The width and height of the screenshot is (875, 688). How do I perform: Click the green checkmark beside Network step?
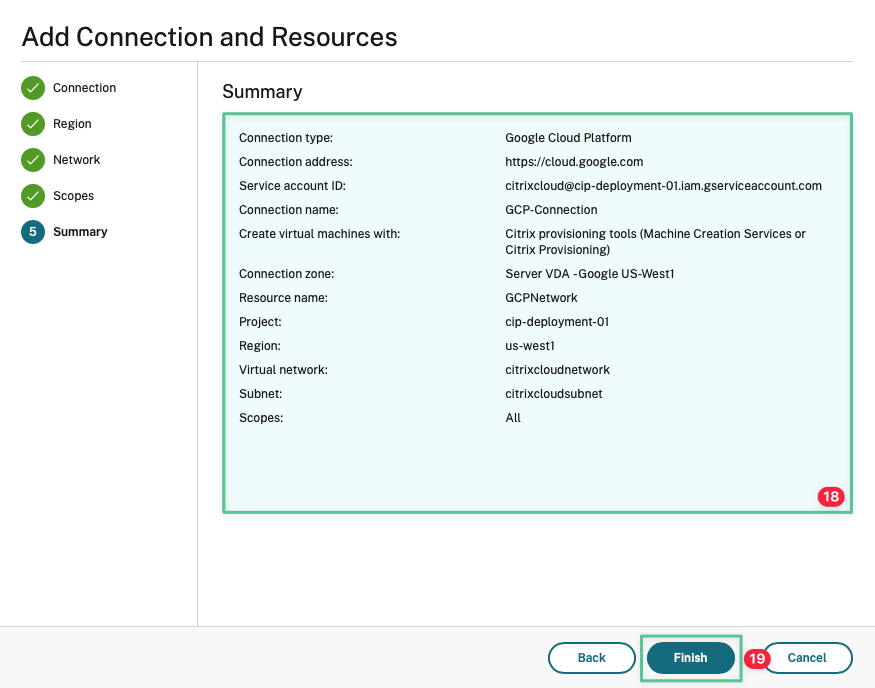click(33, 160)
